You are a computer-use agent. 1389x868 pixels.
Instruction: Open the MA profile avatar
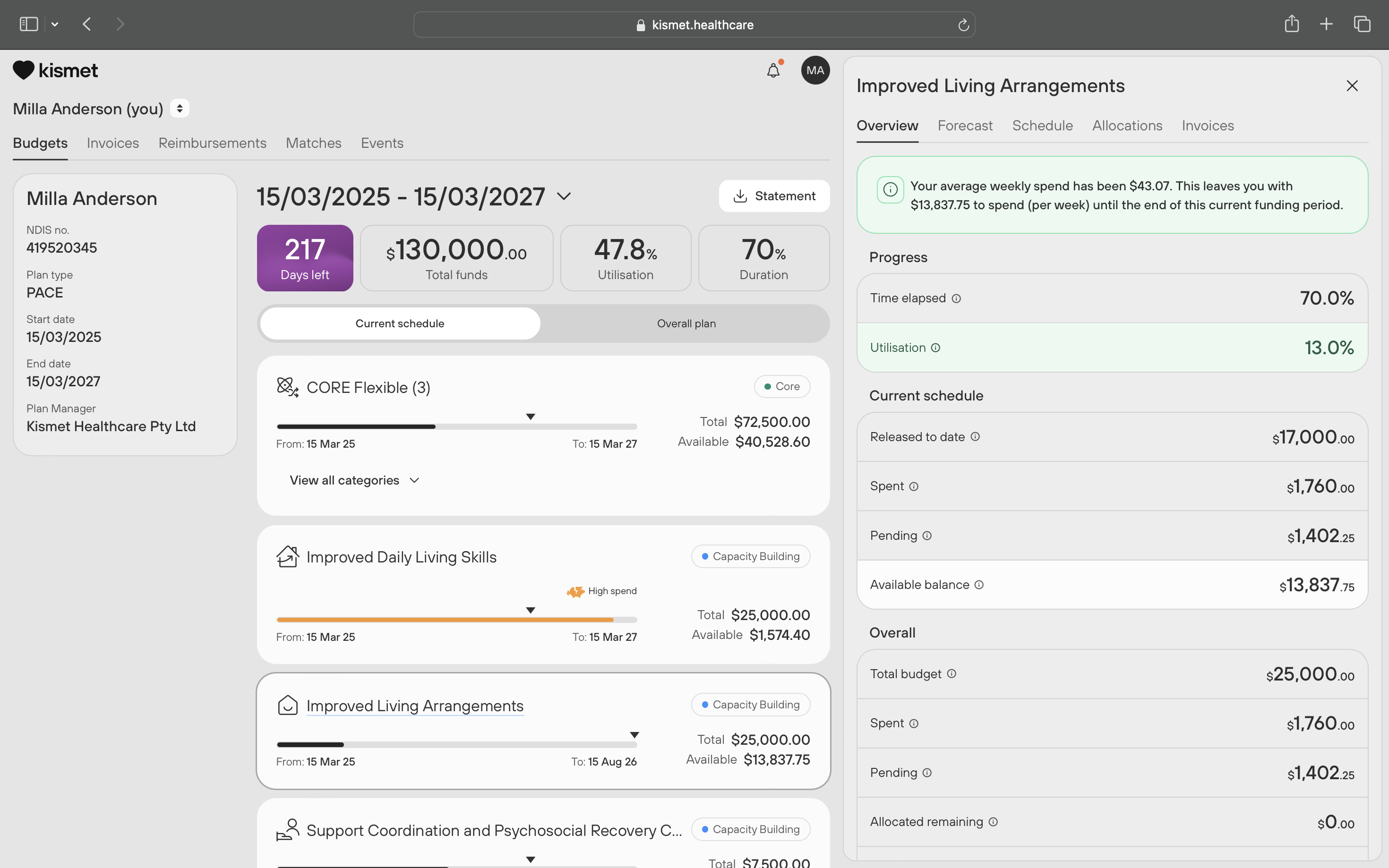pyautogui.click(x=815, y=70)
